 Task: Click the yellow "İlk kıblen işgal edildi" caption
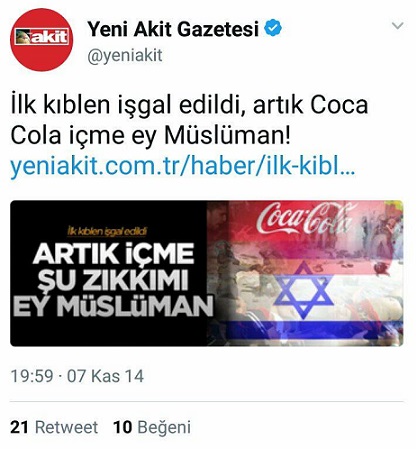(x=107, y=231)
